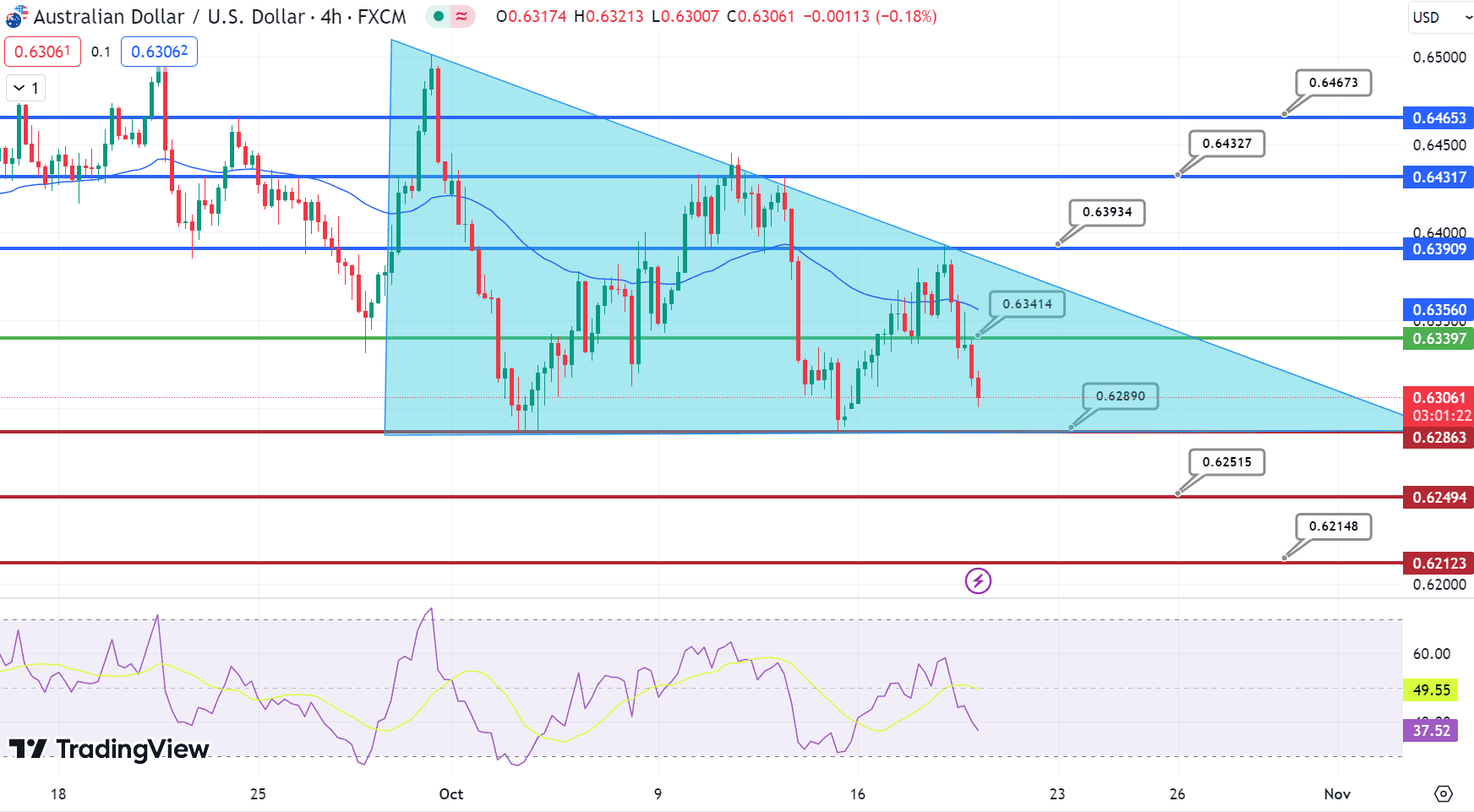Click the current price 0.63061 countdown label
The width and height of the screenshot is (1474, 812).
point(1439,406)
